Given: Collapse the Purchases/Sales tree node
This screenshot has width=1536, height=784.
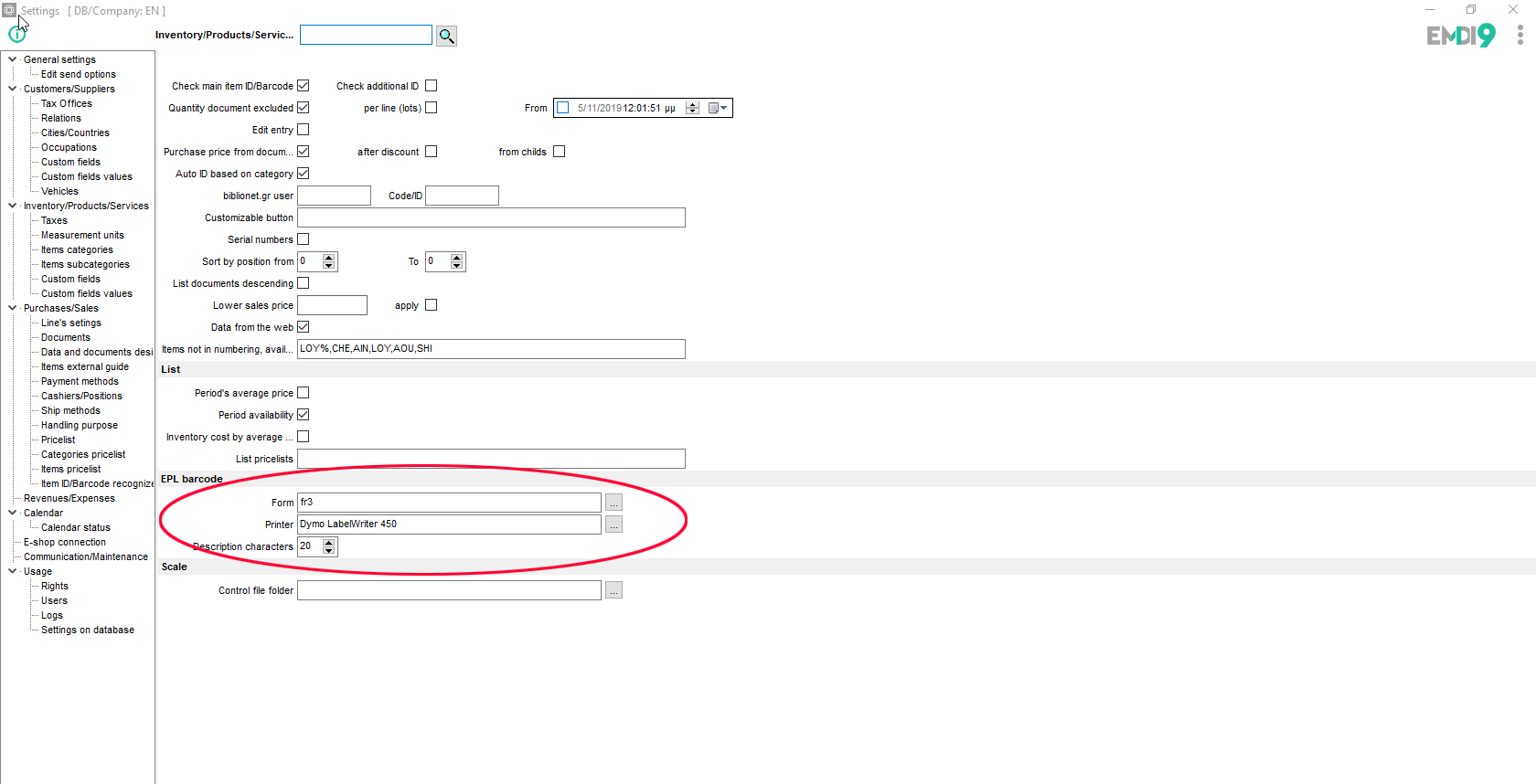Looking at the screenshot, I should [x=12, y=308].
